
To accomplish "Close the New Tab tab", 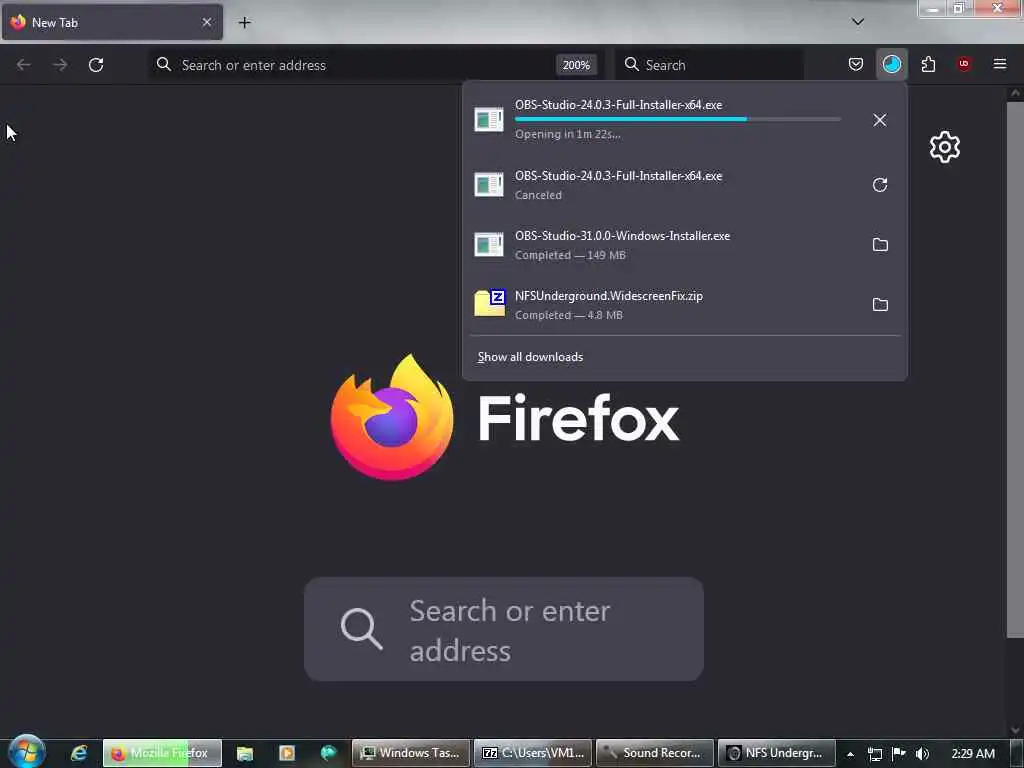I will point(206,22).
